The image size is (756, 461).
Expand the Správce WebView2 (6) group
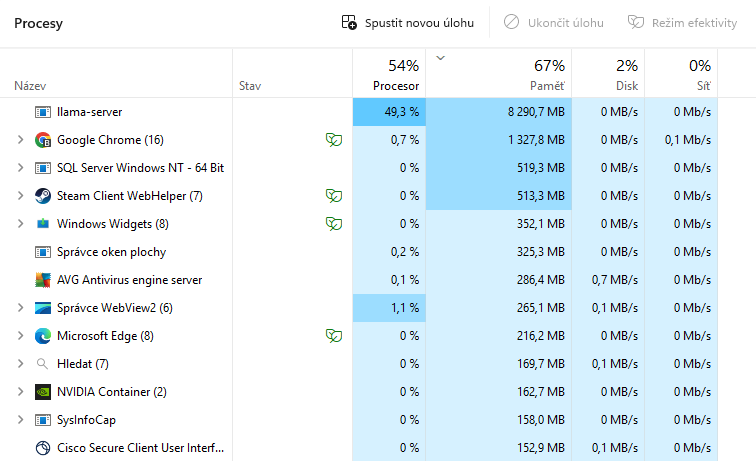[x=20, y=308]
